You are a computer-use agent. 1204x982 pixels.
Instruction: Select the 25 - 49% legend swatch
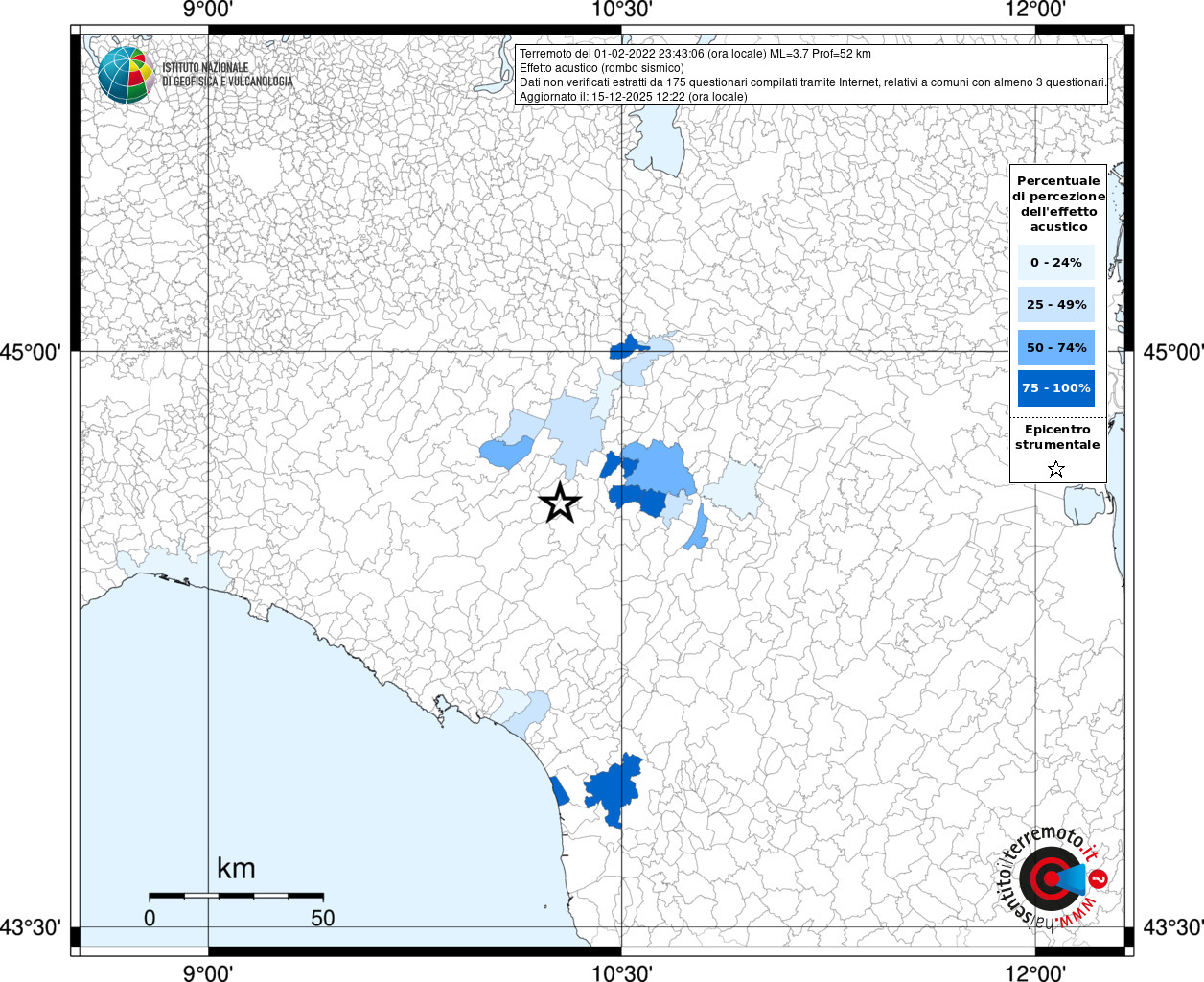(1055, 305)
